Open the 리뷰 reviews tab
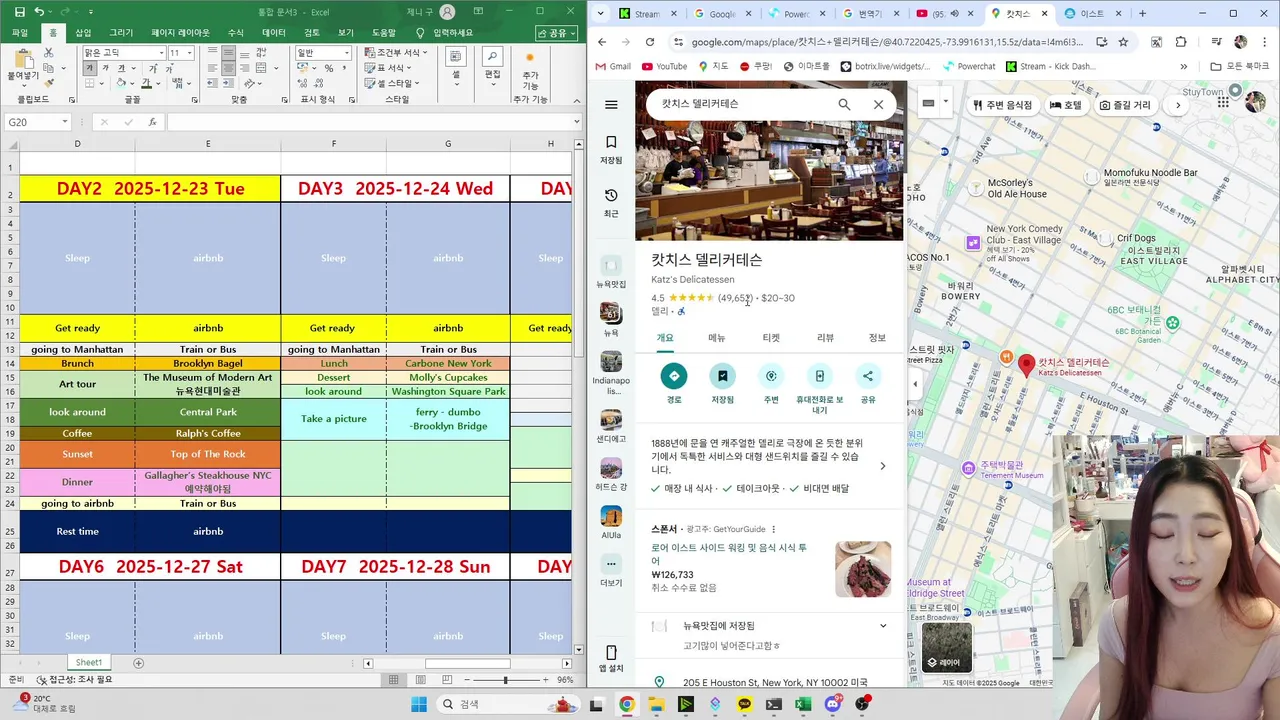The width and height of the screenshot is (1280, 720). 825,338
